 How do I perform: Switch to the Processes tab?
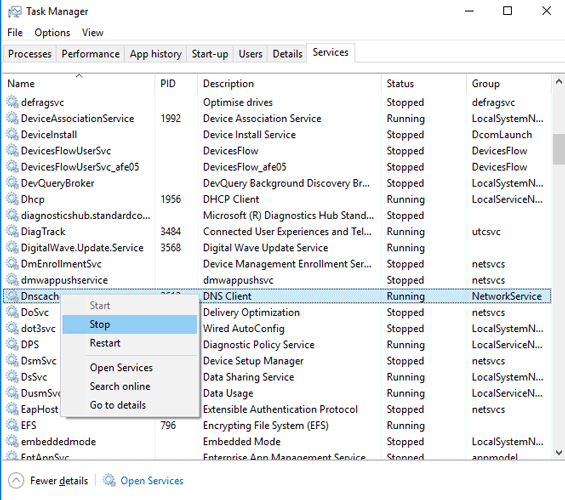pyautogui.click(x=30, y=54)
